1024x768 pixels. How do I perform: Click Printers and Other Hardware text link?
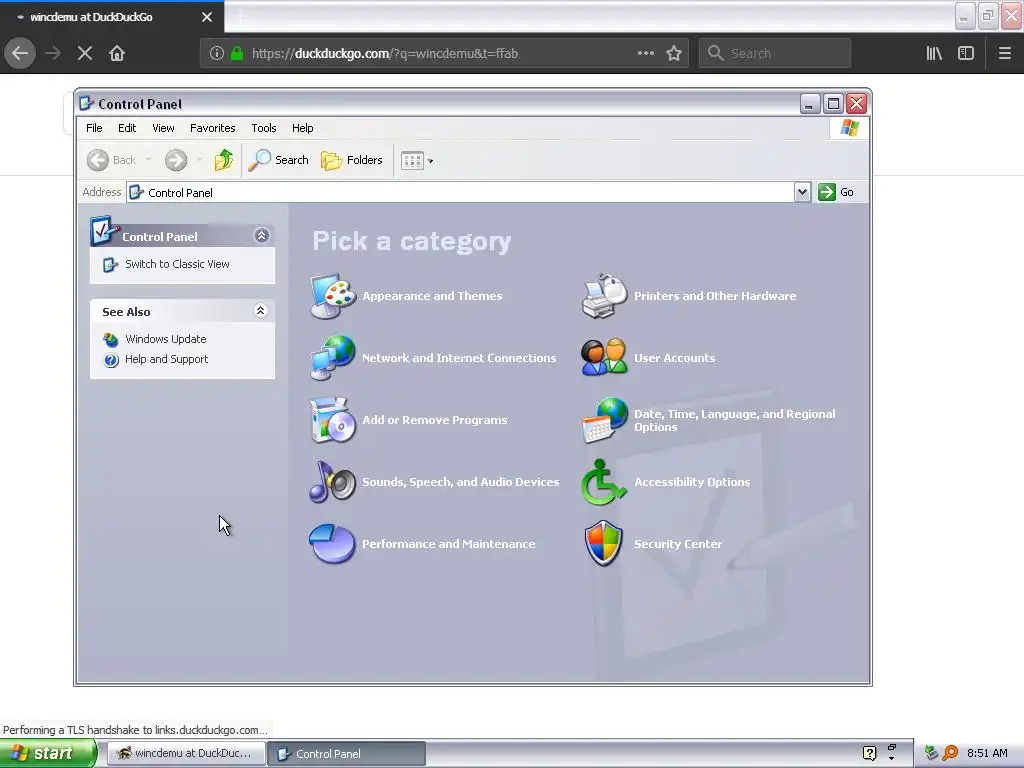(x=715, y=296)
